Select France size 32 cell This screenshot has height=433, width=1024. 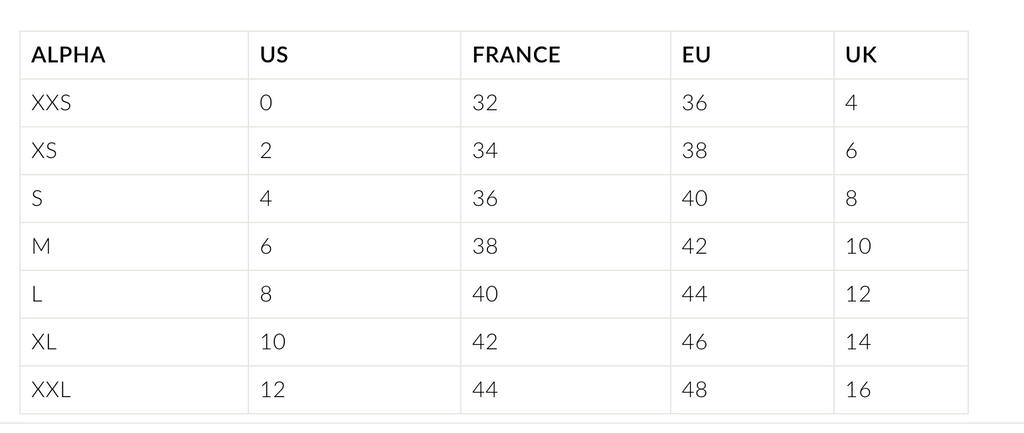pos(566,103)
